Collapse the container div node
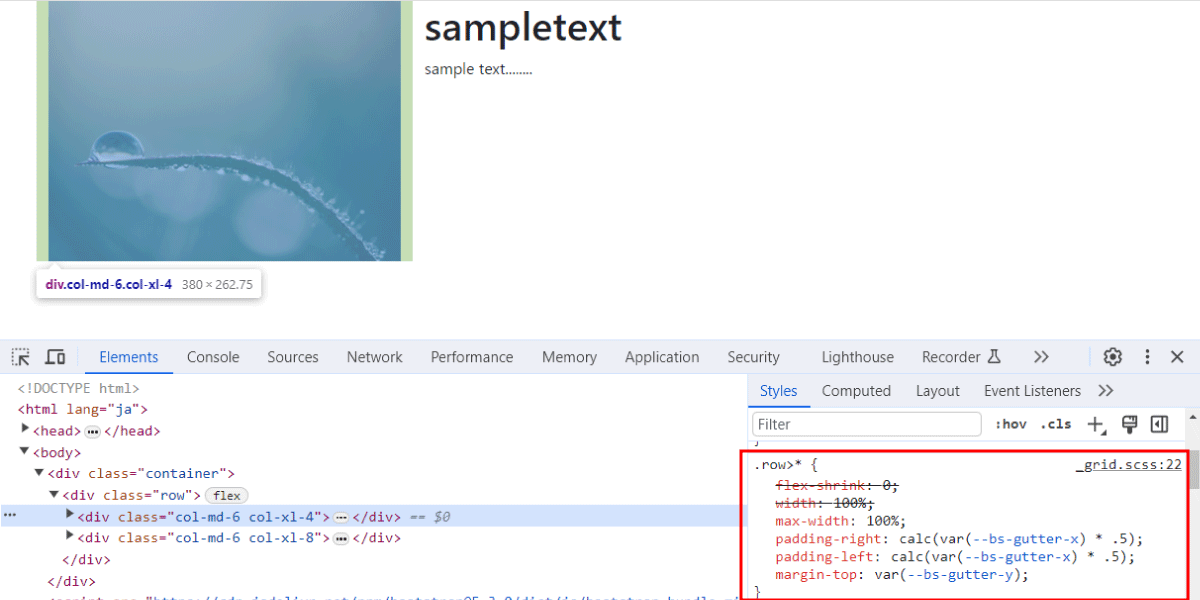Viewport: 1200px width, 600px height. tap(40, 473)
